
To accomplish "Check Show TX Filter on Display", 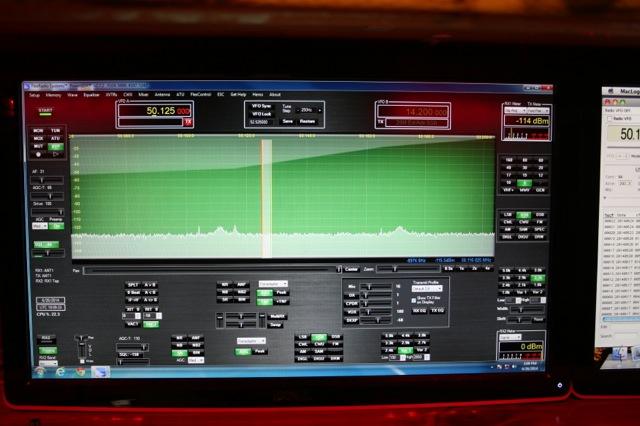I will [x=414, y=300].
